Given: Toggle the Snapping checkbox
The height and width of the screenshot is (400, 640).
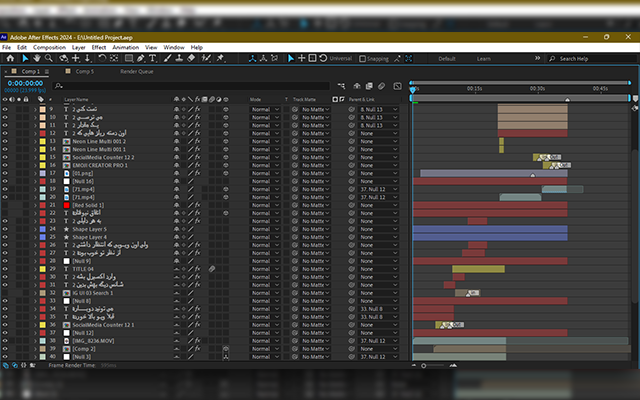Looking at the screenshot, I should [x=362, y=59].
